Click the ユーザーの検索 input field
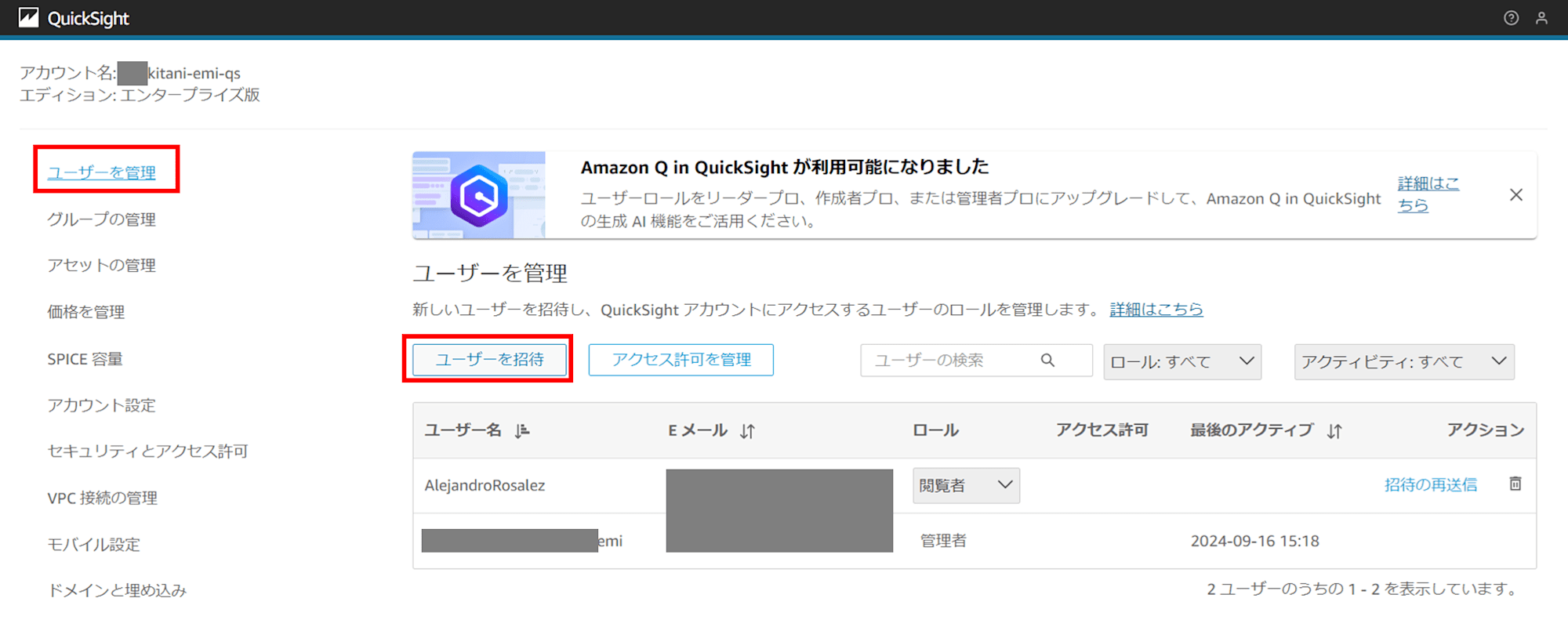This screenshot has height=620, width=1568. [976, 361]
